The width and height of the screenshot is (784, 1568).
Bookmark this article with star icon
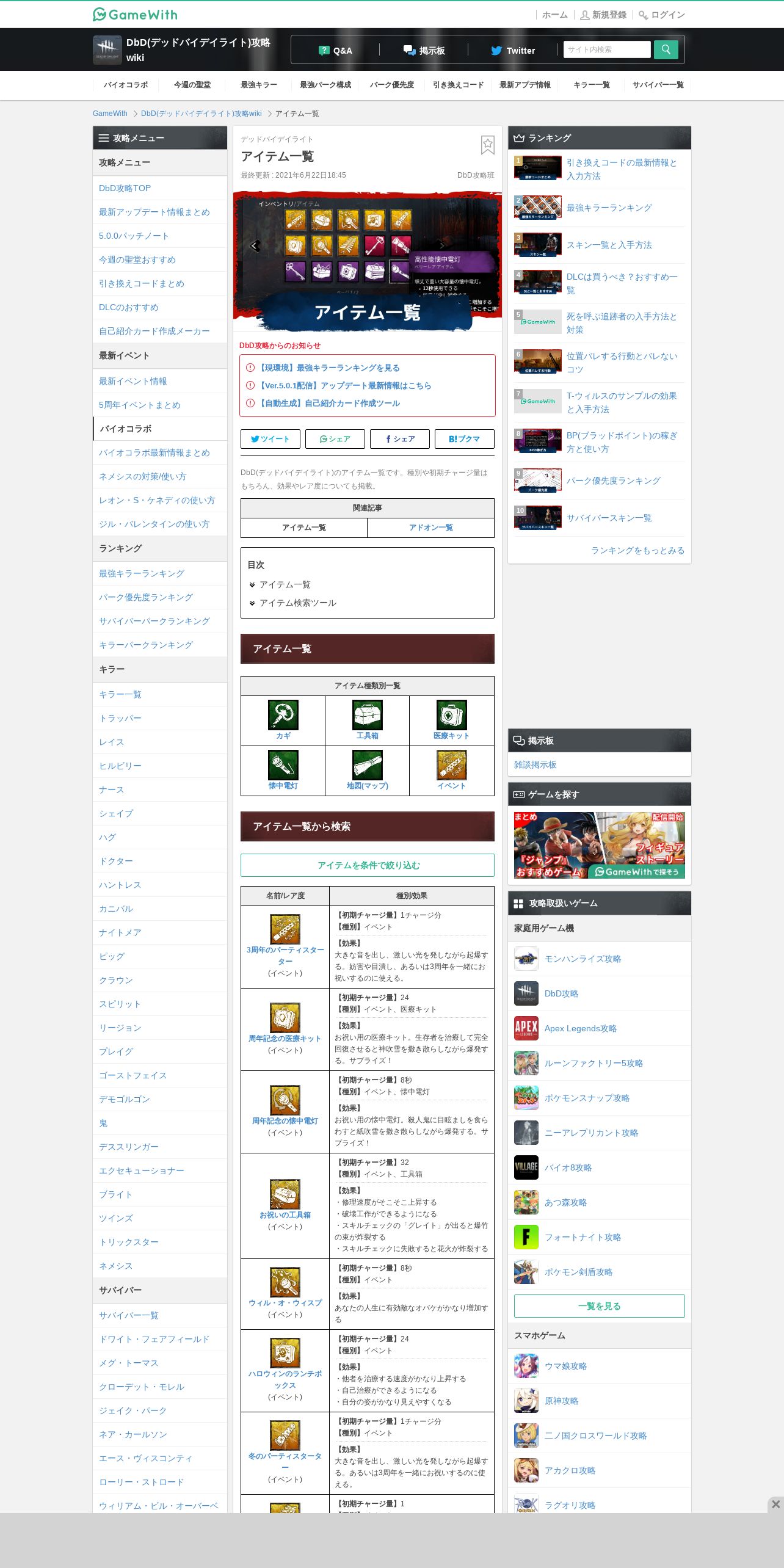[487, 145]
